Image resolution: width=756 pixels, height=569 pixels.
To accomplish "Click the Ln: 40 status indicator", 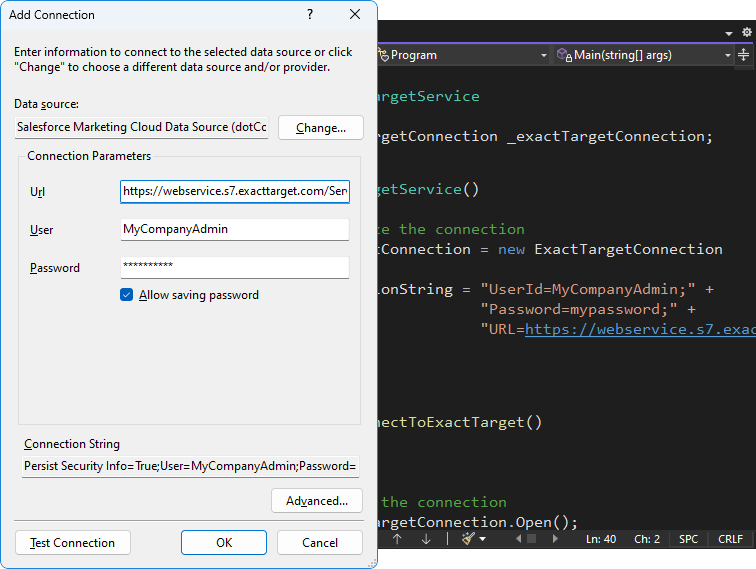I will click(601, 539).
